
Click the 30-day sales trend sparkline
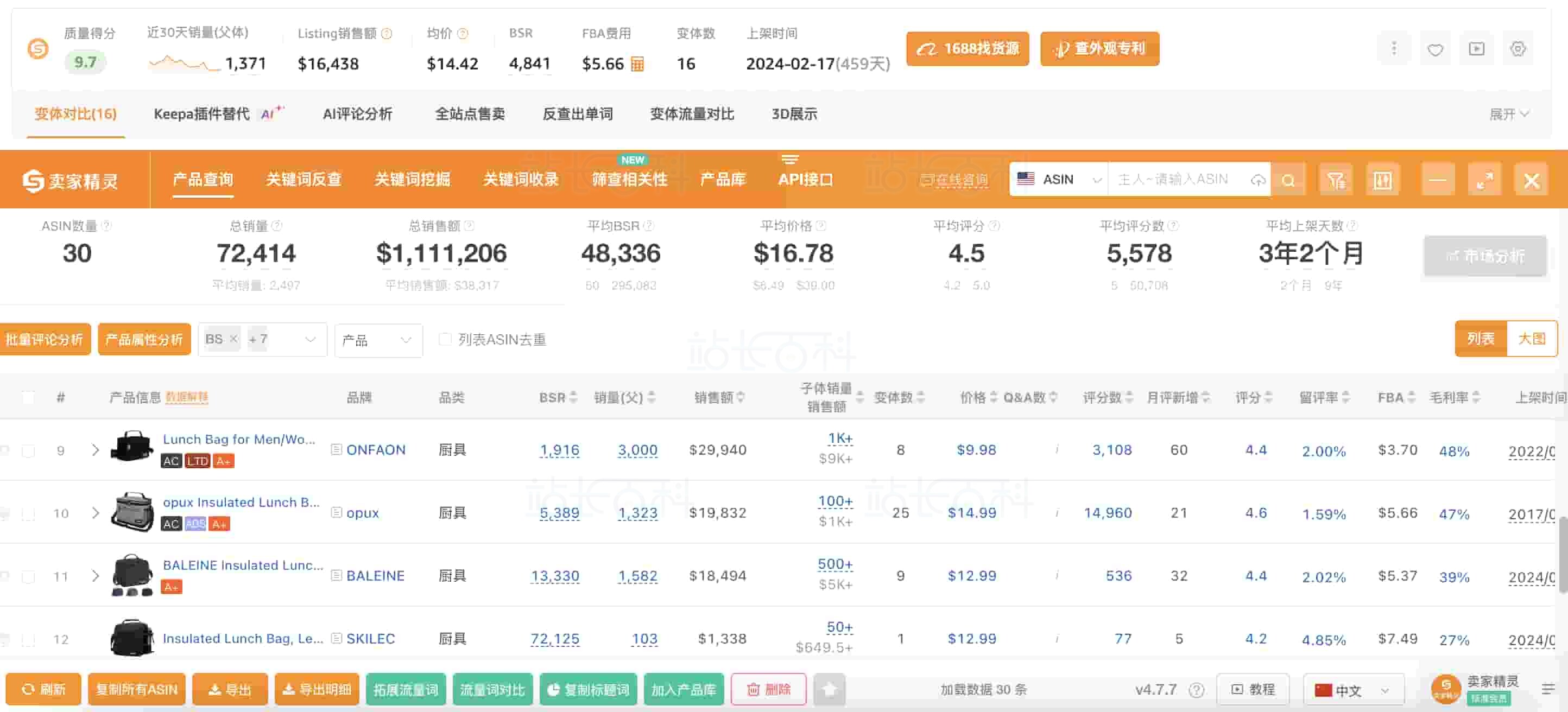pos(184,63)
